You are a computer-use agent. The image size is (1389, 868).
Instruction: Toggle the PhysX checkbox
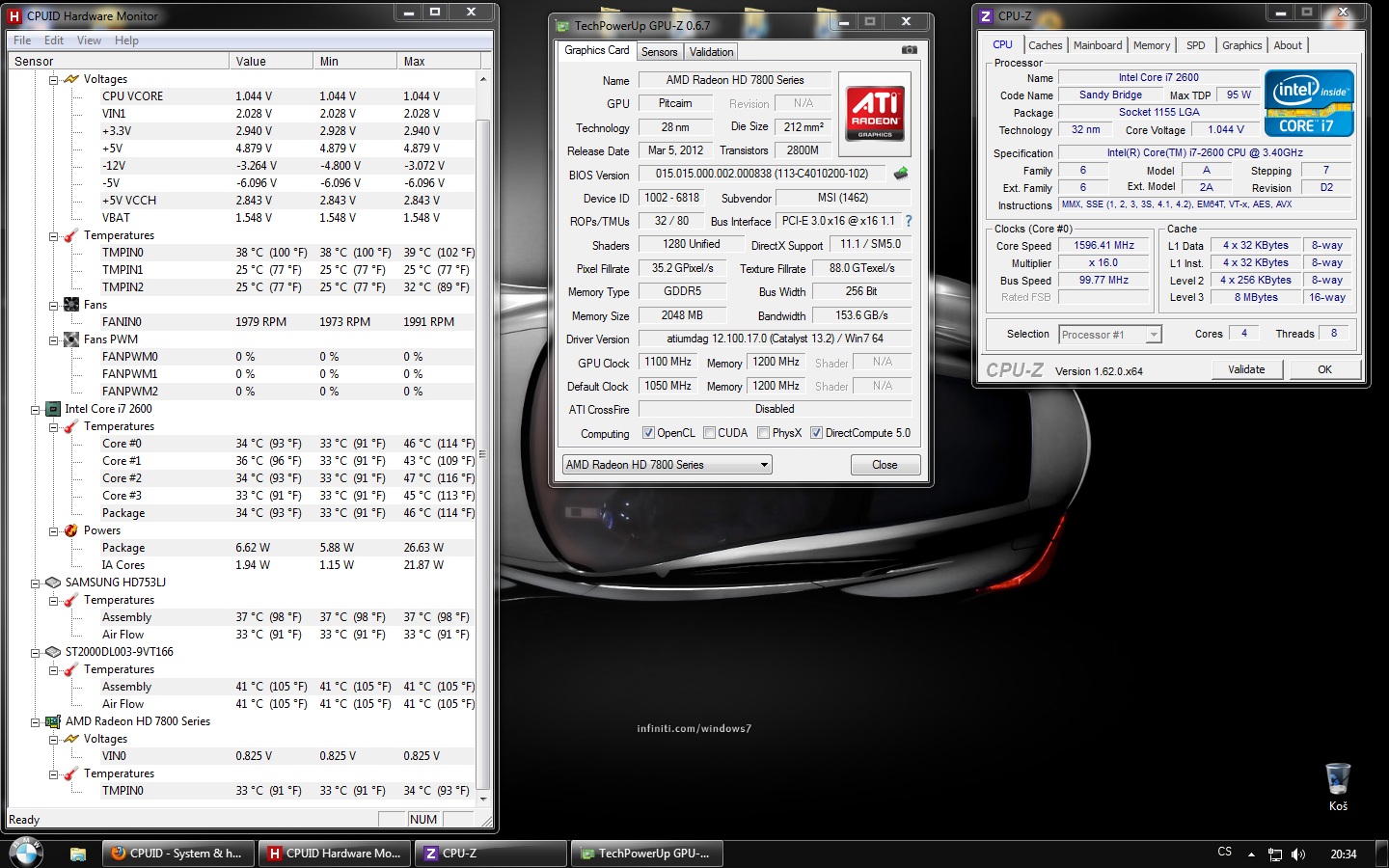(764, 433)
